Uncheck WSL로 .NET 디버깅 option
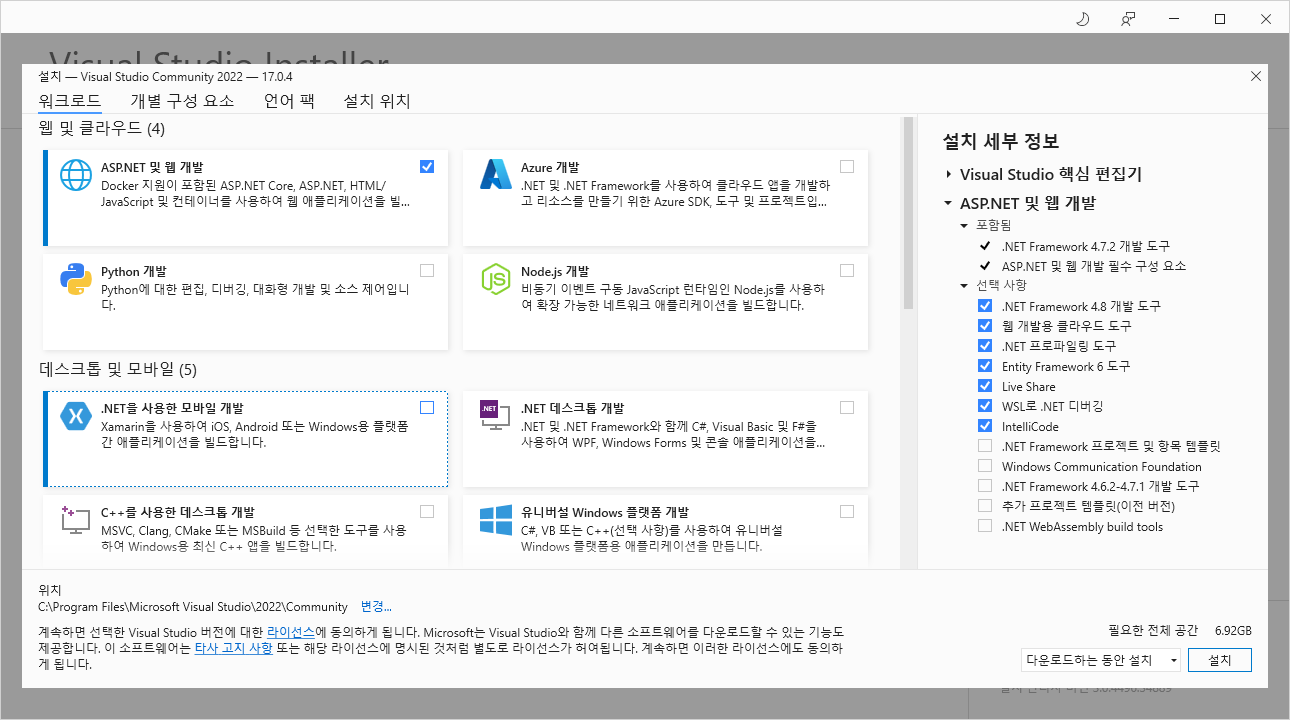 point(985,406)
